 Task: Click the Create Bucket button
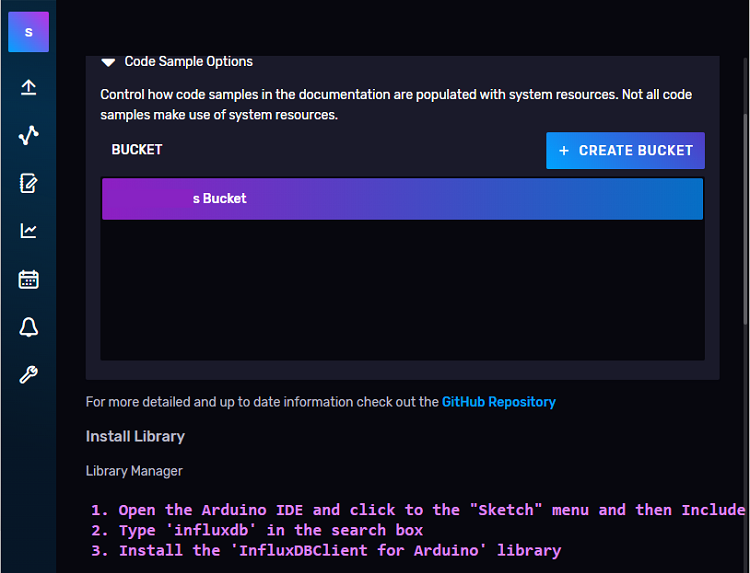point(625,151)
